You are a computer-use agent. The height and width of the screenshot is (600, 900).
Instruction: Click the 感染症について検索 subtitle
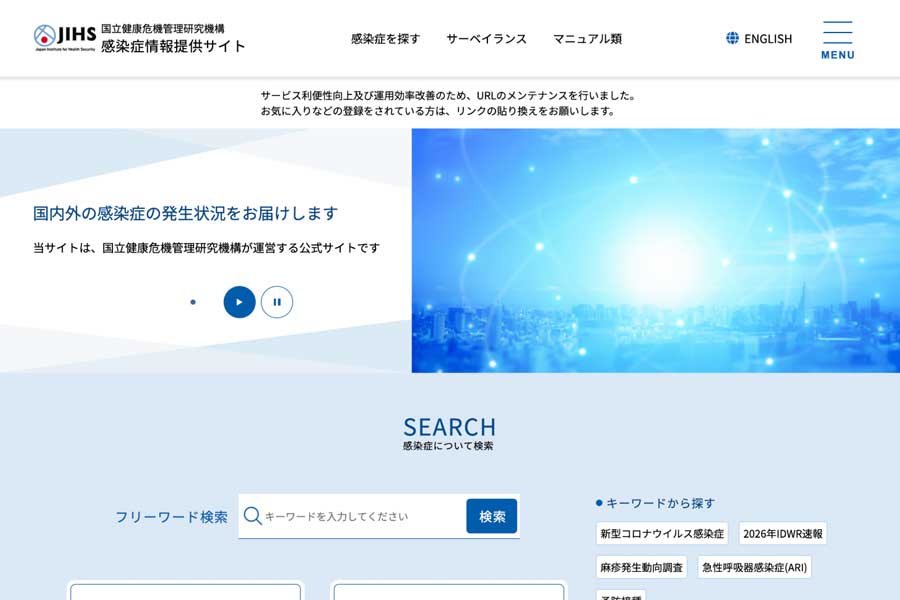click(448, 446)
